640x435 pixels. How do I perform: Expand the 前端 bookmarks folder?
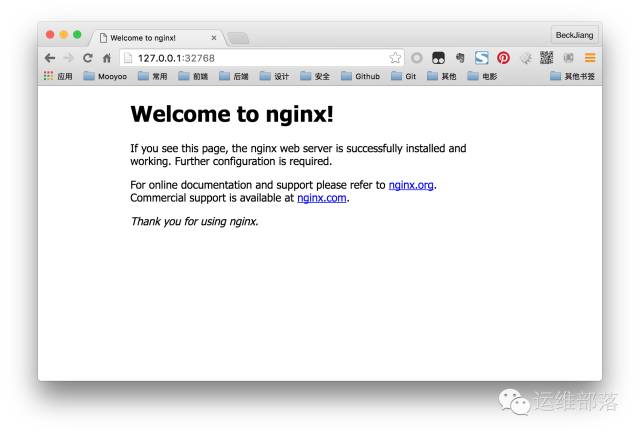tap(193, 76)
